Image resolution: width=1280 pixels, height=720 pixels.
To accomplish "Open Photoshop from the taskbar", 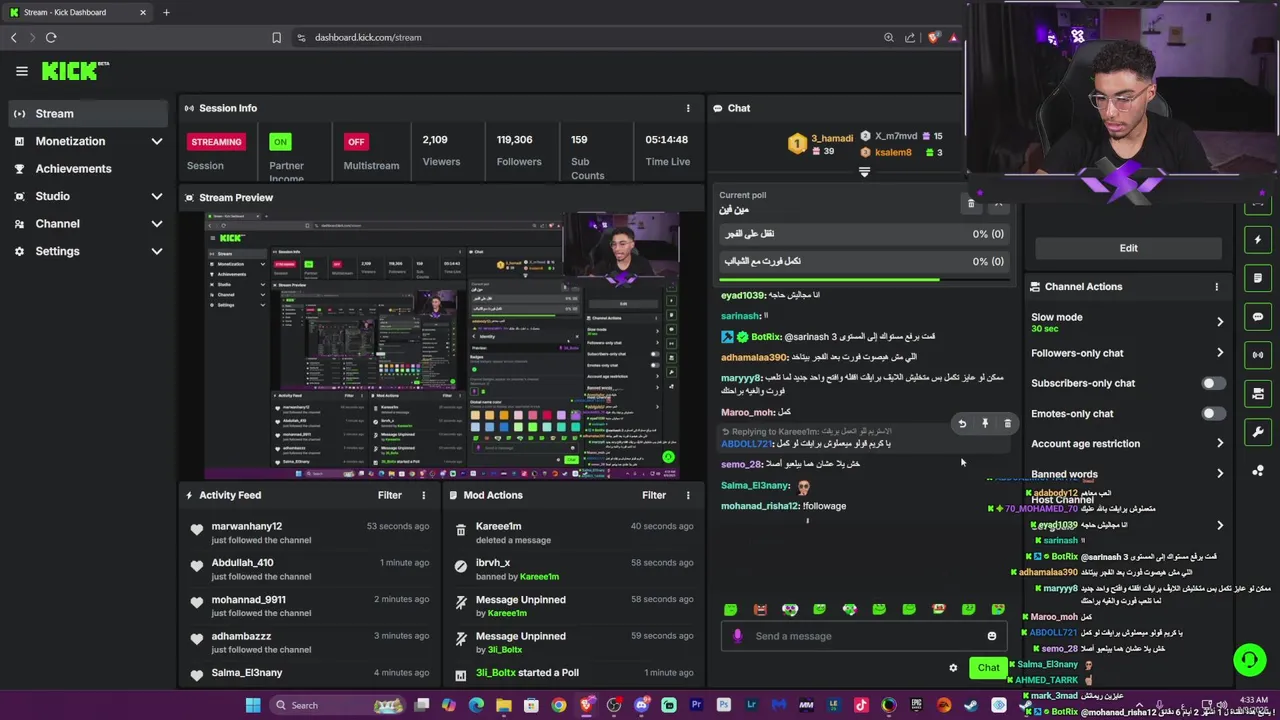I will click(724, 705).
